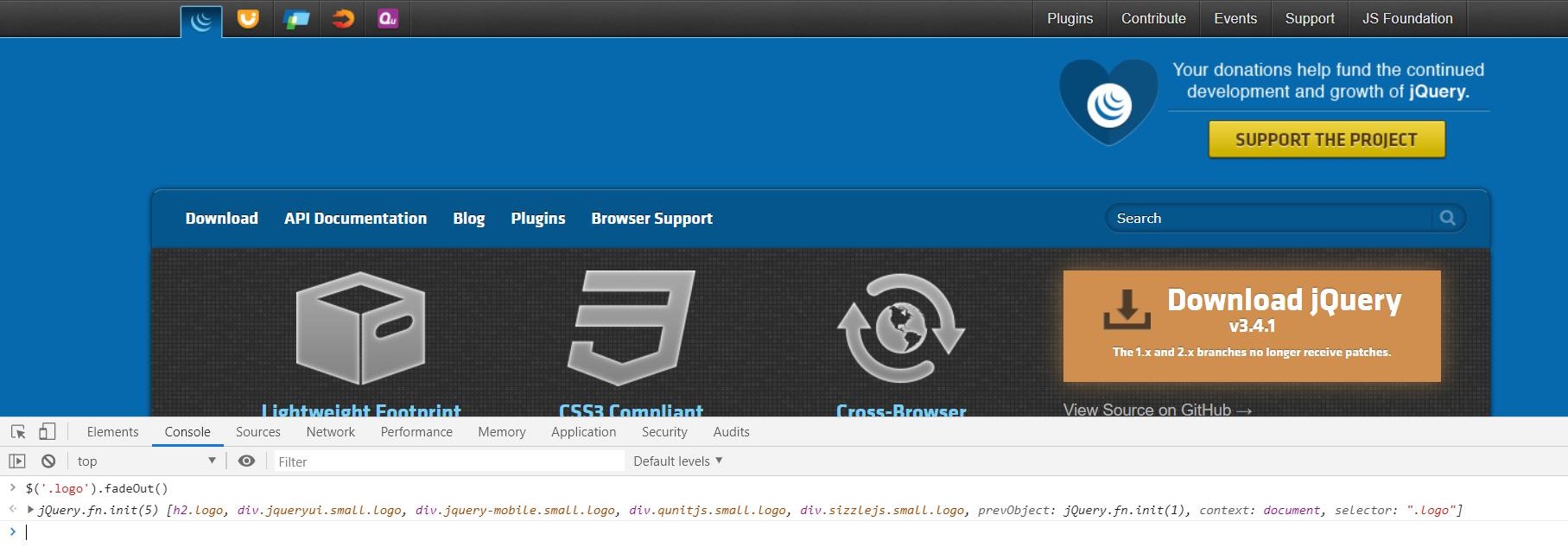This screenshot has width=1568, height=547.
Task: Click the Download jQuery v3.4.1 button
Action: coord(1252,326)
